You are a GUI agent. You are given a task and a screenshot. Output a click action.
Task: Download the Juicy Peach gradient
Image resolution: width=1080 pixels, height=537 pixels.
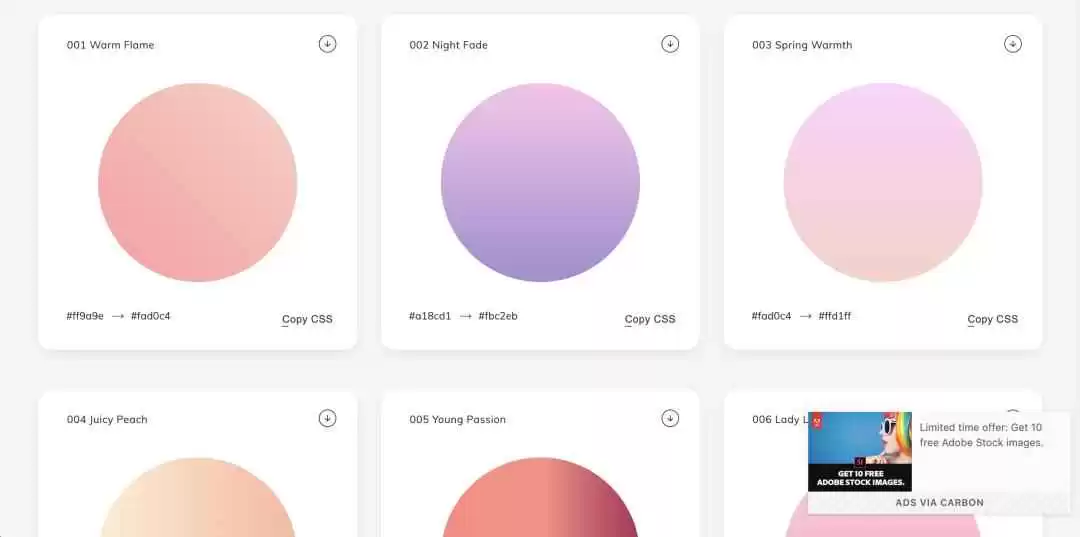[327, 419]
